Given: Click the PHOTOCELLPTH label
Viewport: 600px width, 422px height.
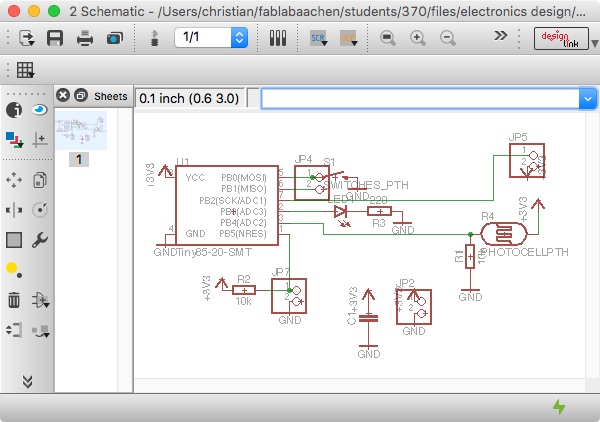Looking at the screenshot, I should coord(524,252).
